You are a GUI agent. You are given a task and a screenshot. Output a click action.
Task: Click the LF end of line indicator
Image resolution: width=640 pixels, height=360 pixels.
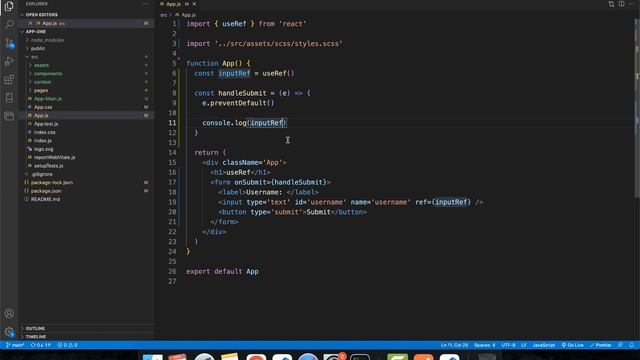click(524, 345)
